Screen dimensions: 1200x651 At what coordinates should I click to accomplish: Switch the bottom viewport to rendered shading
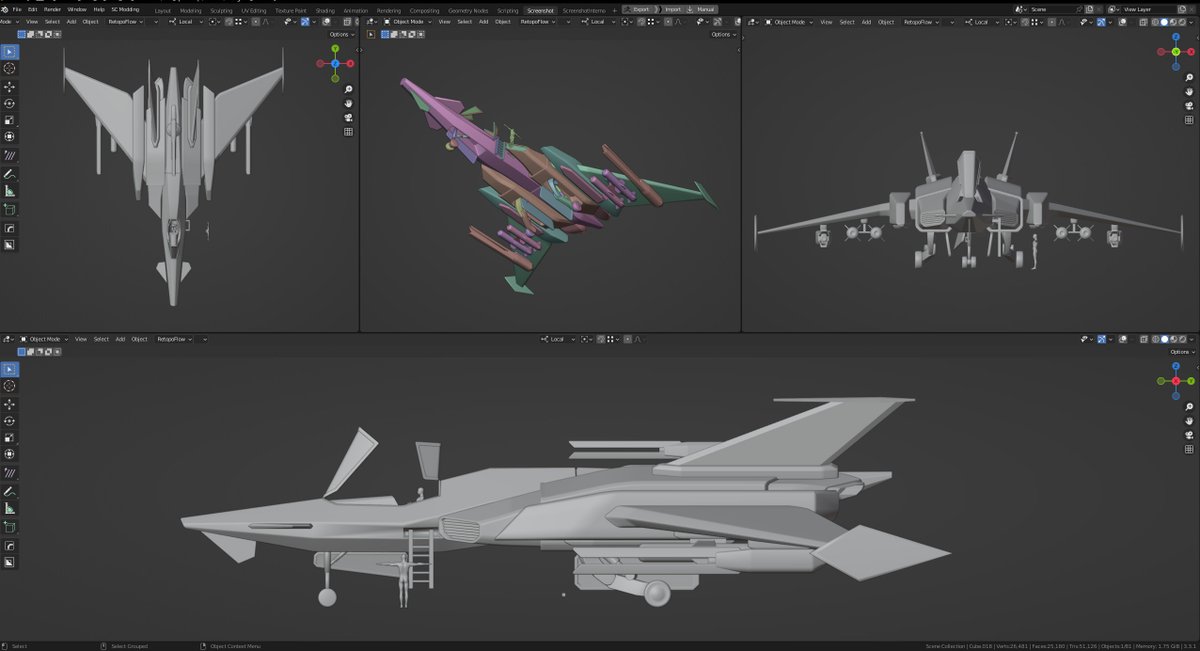point(1182,338)
